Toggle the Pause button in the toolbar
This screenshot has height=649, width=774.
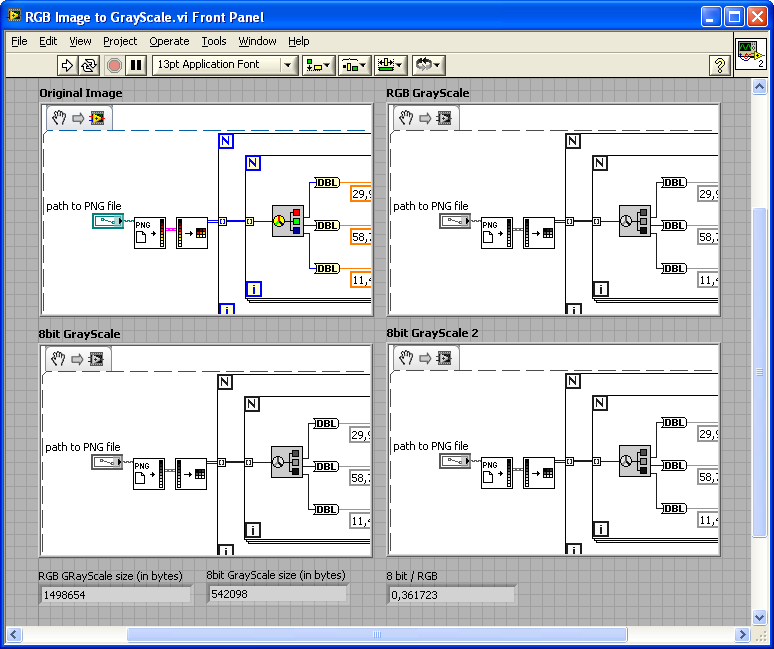(x=137, y=65)
